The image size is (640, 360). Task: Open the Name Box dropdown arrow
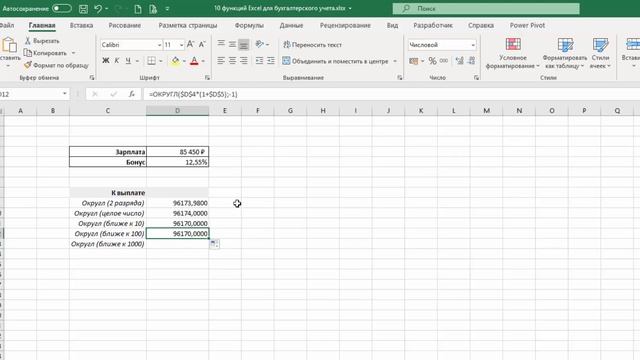click(x=64, y=94)
